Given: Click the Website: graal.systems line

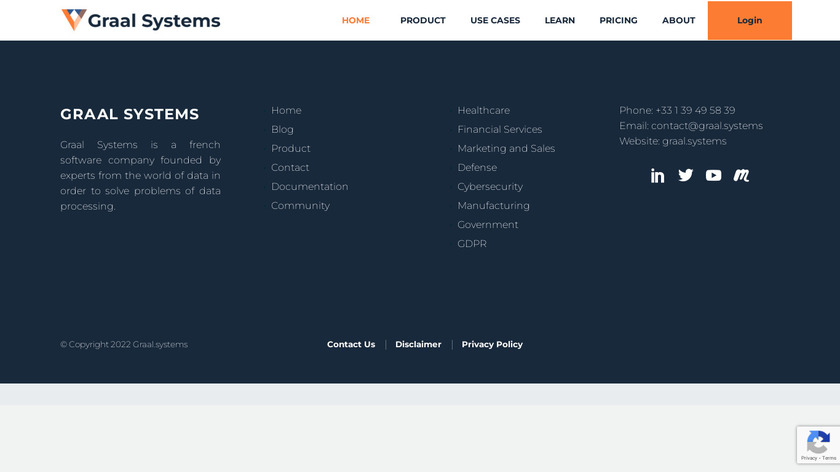Looking at the screenshot, I should (x=673, y=141).
